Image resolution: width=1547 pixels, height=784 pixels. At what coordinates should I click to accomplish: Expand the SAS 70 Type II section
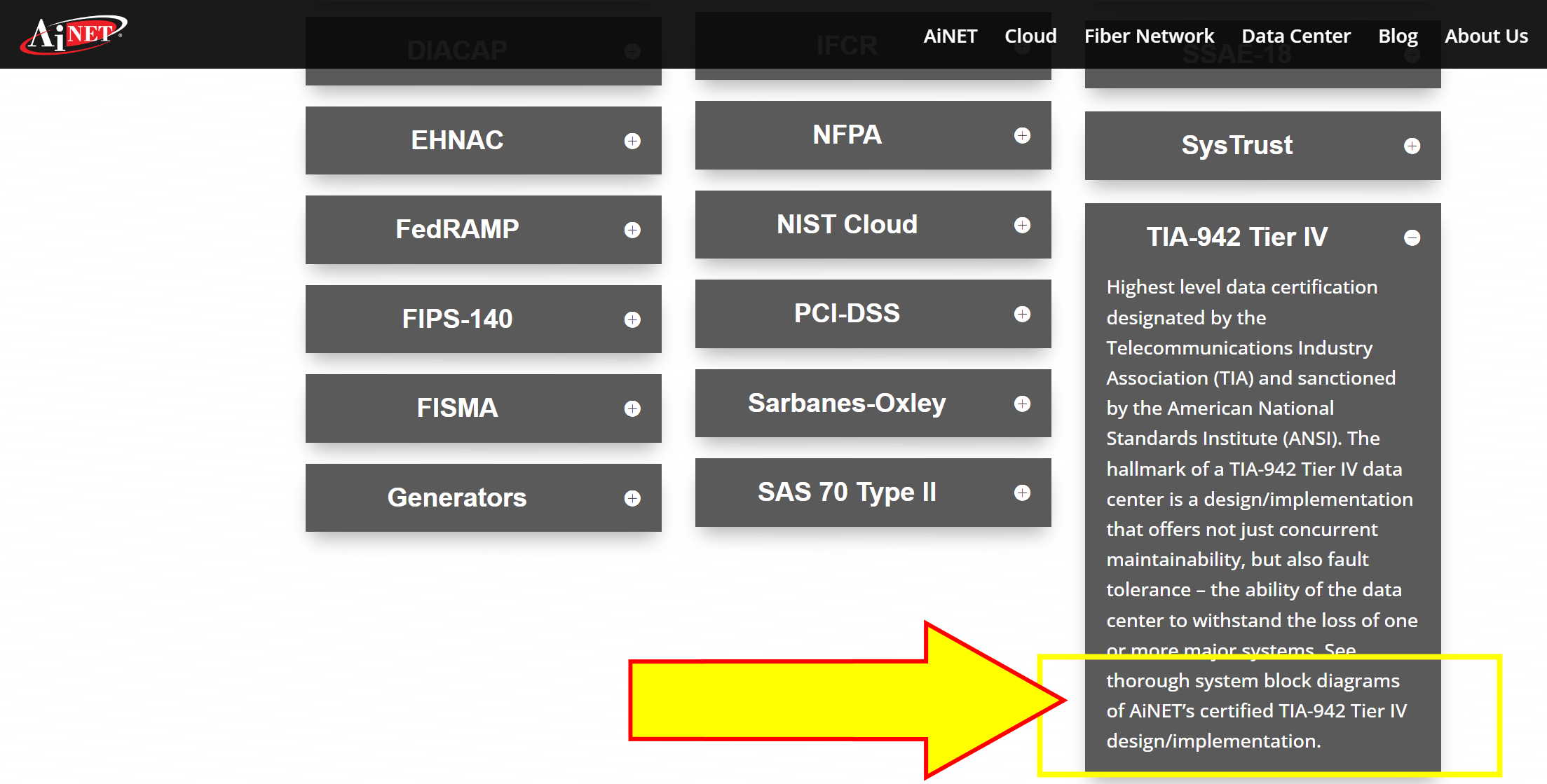[x=846, y=492]
